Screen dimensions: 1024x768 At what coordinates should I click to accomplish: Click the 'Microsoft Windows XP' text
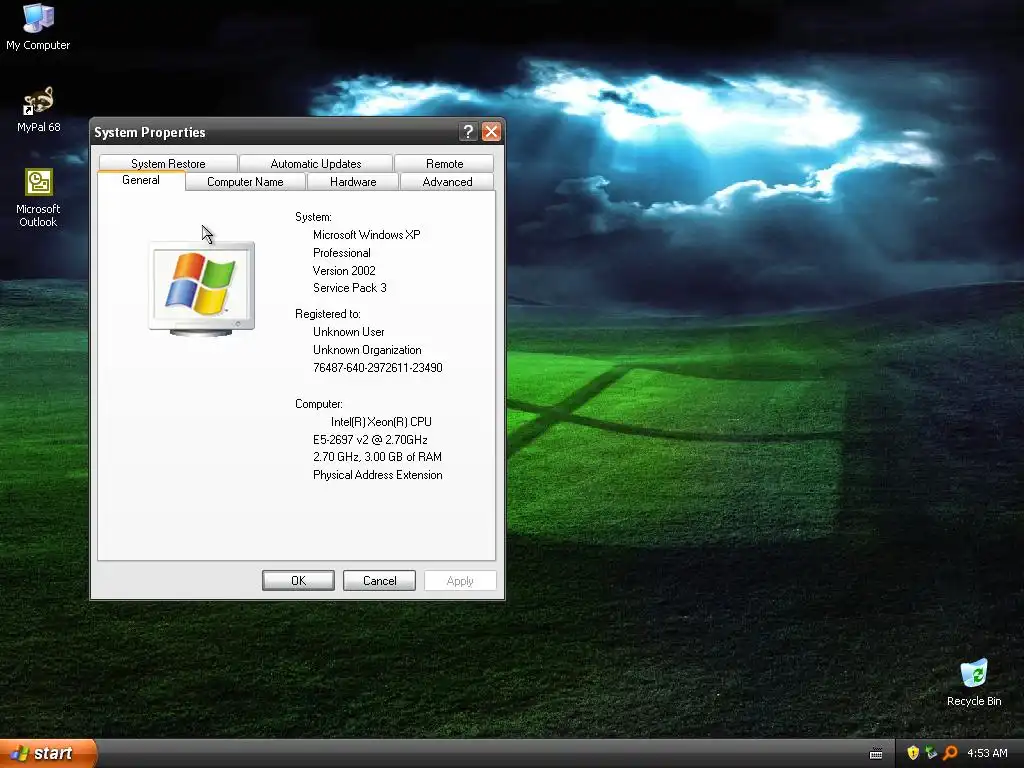366,234
